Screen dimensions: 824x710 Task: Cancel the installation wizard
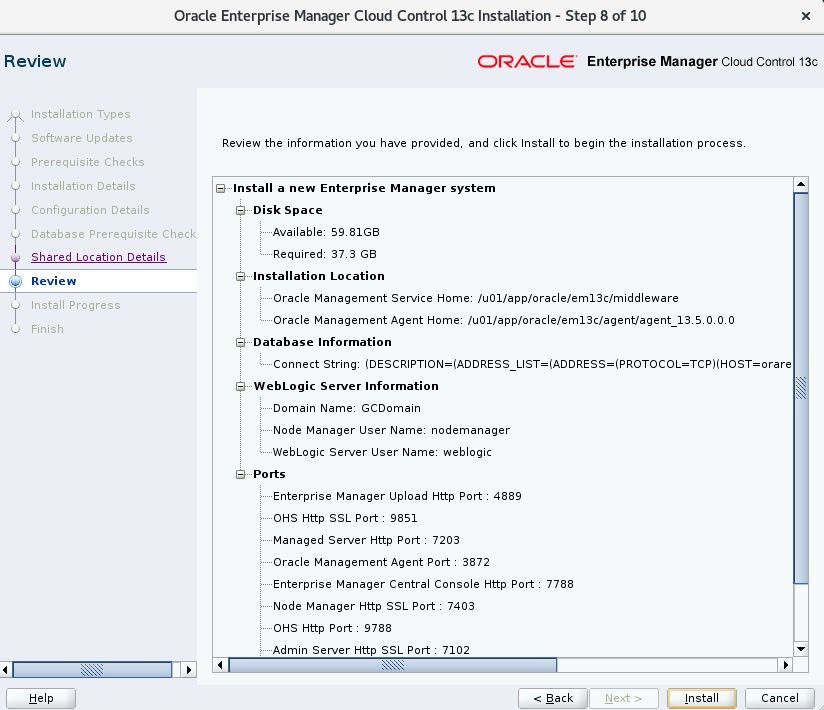pyautogui.click(x=779, y=698)
